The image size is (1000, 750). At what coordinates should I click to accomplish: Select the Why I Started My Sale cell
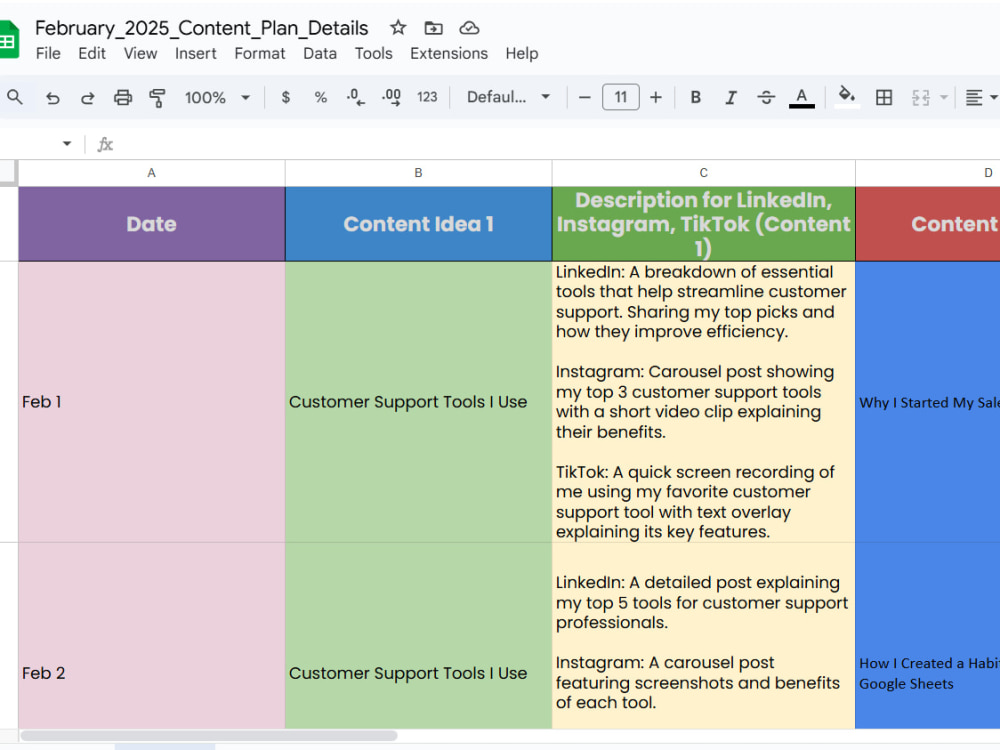pyautogui.click(x=928, y=402)
